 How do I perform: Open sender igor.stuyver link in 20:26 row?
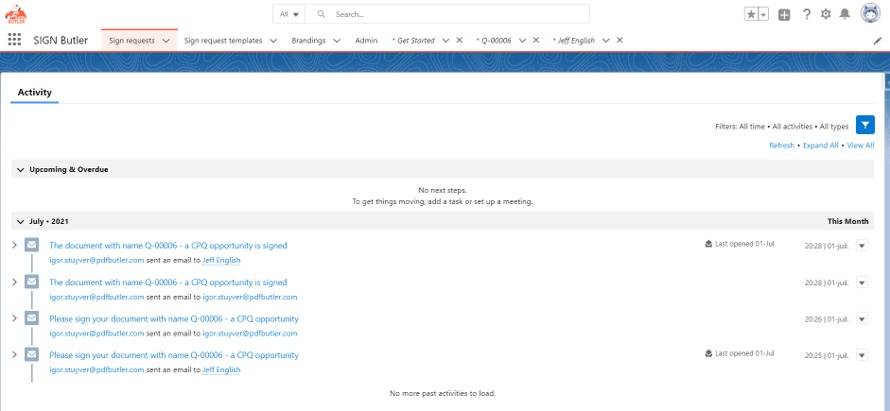96,333
